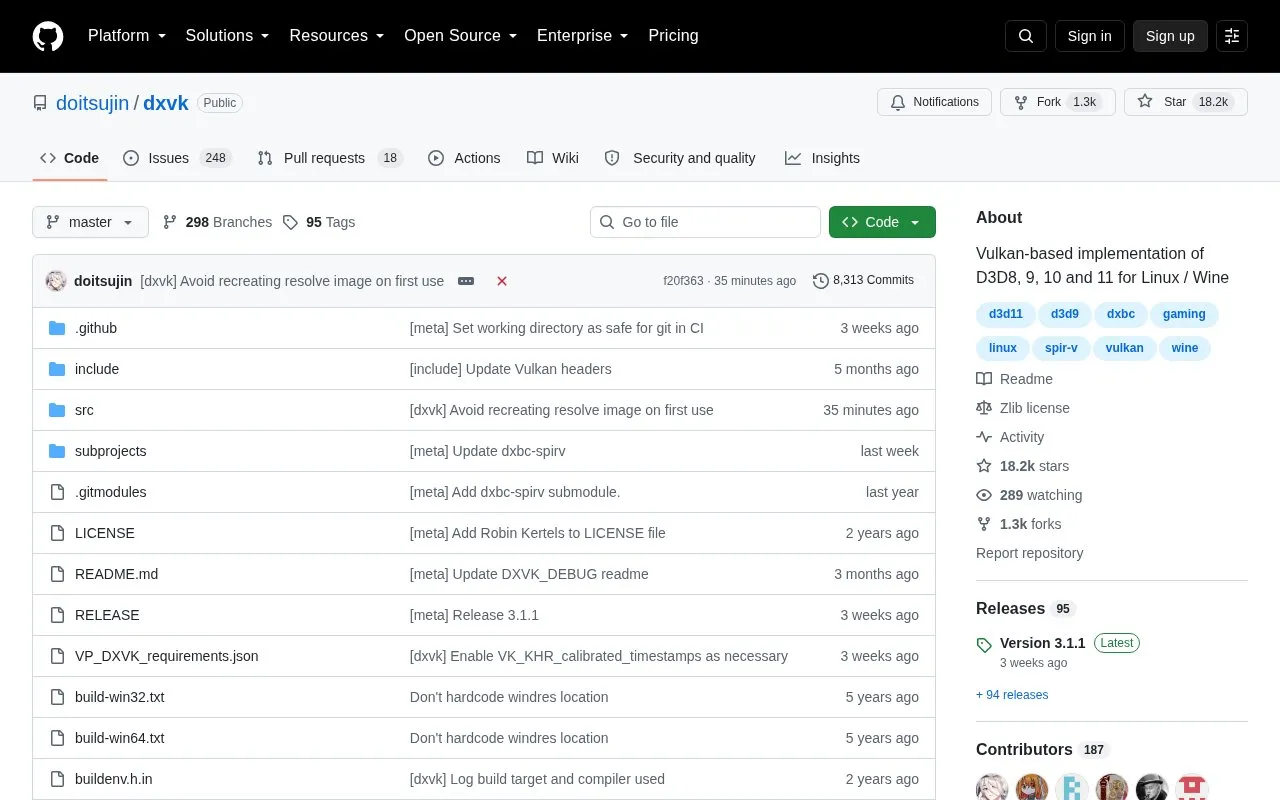Click the Notifications button
This screenshot has height=800, width=1280.
coord(934,102)
